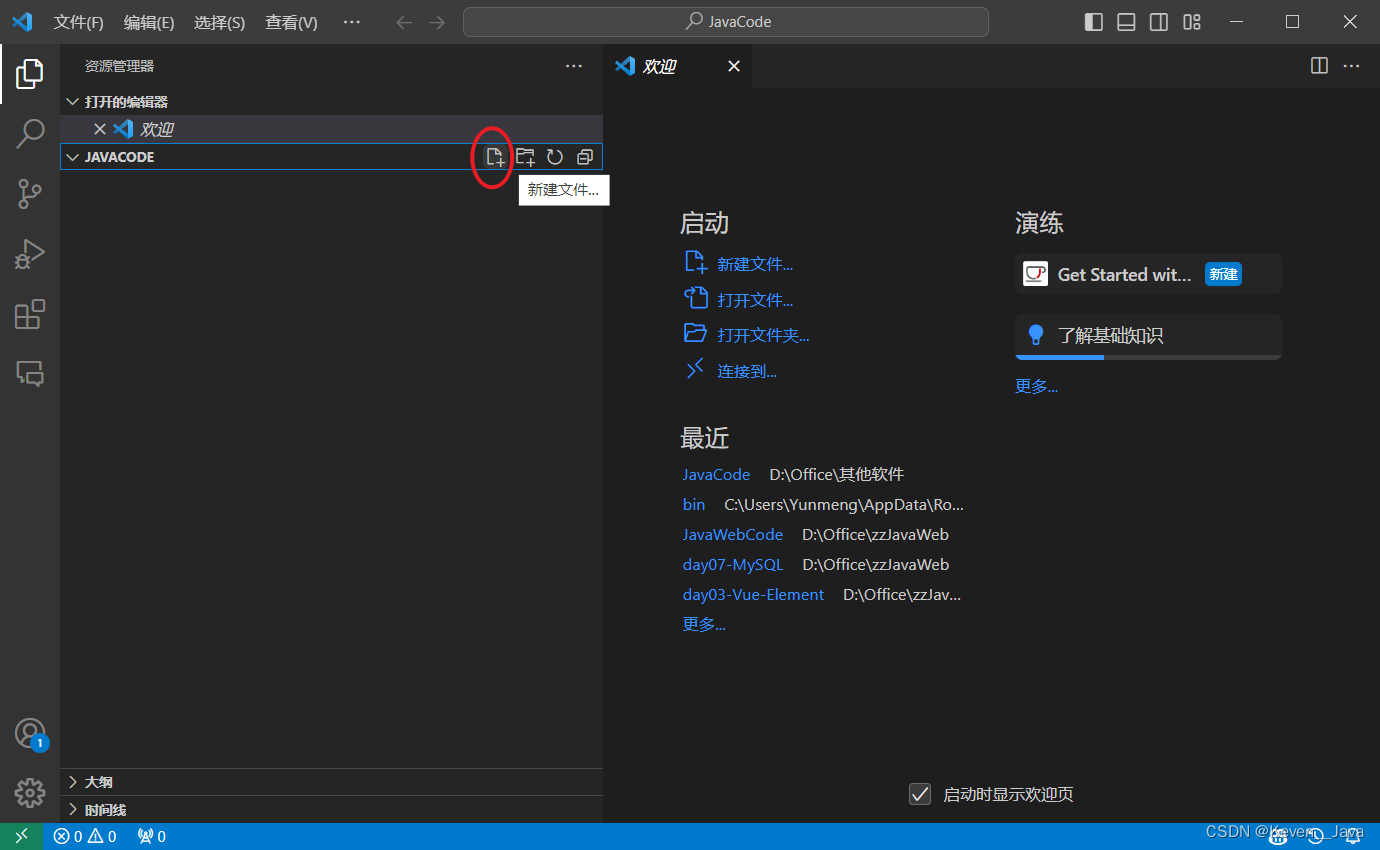Open the 编辑(E) menu
This screenshot has width=1380, height=850.
(x=149, y=22)
